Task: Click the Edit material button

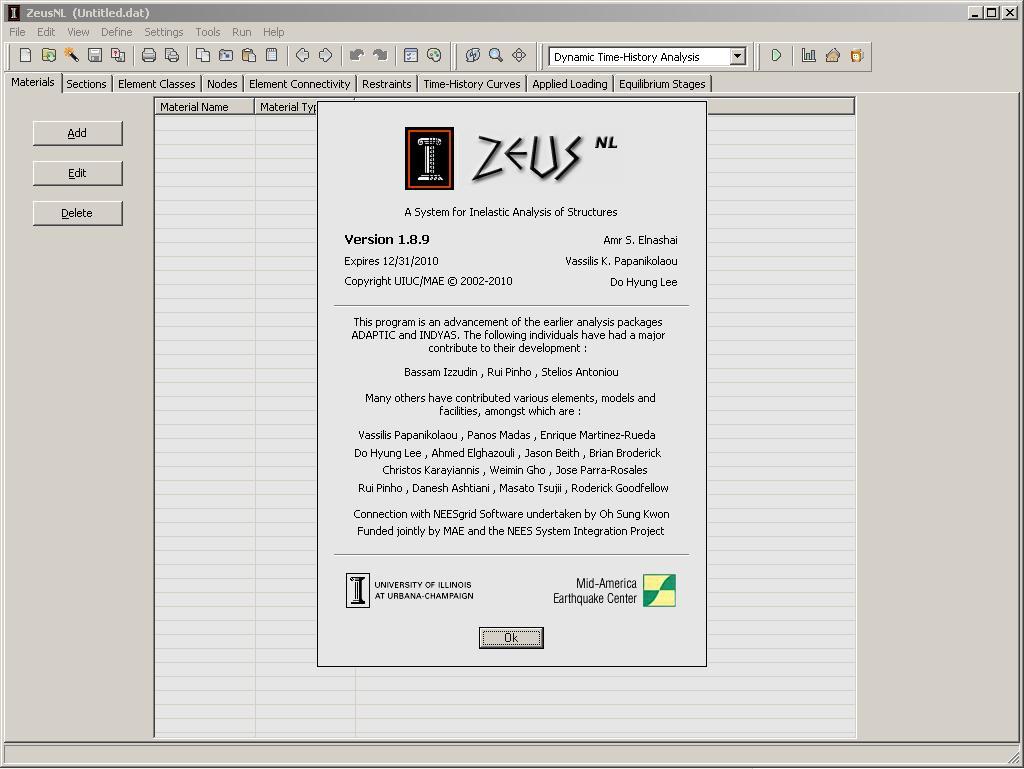Action: pyautogui.click(x=78, y=173)
